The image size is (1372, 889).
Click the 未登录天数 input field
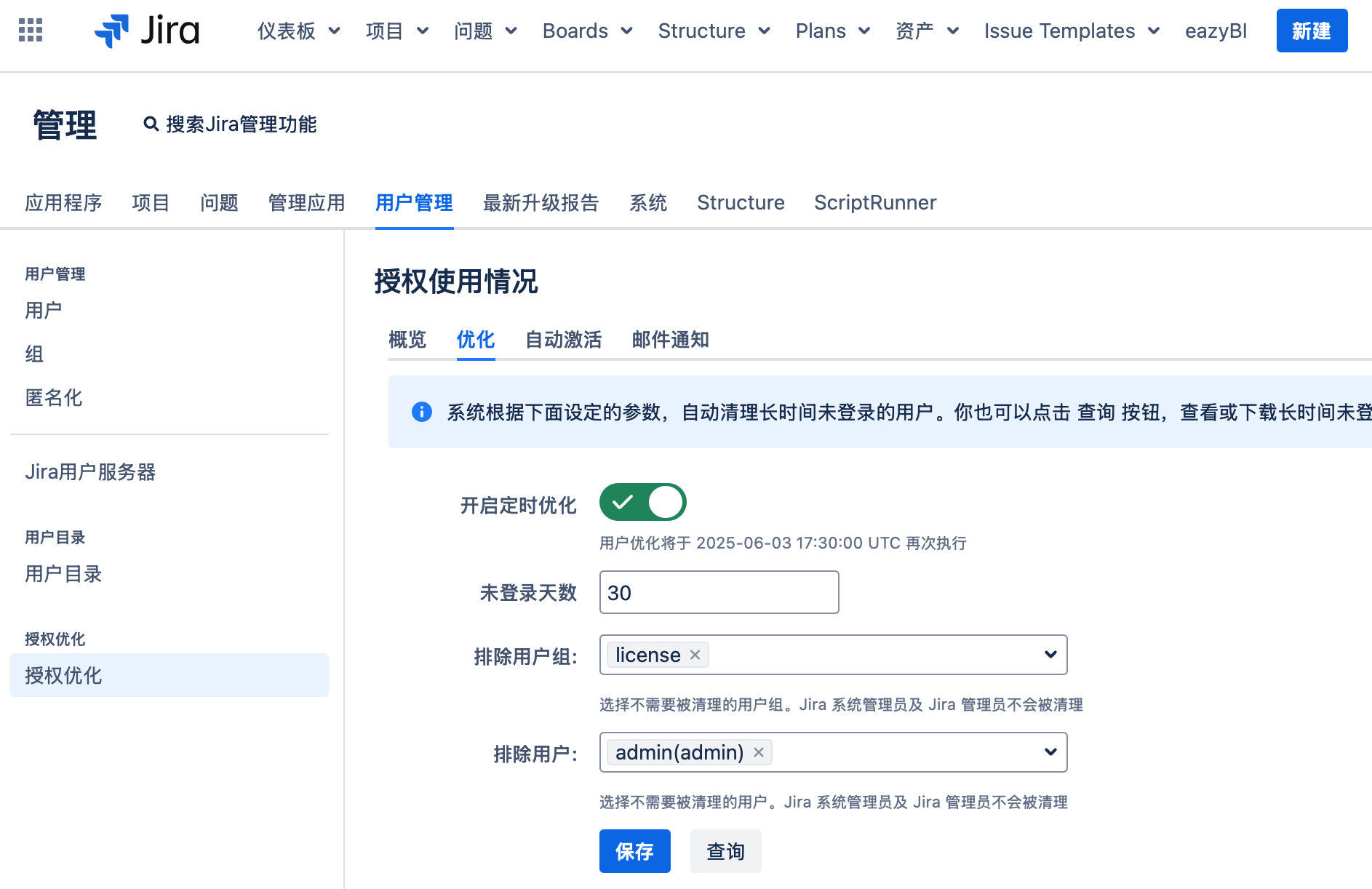click(x=719, y=593)
